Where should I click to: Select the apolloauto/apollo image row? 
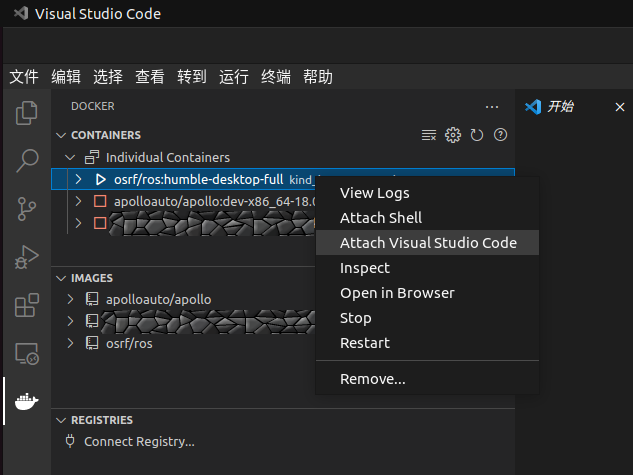pos(184,299)
